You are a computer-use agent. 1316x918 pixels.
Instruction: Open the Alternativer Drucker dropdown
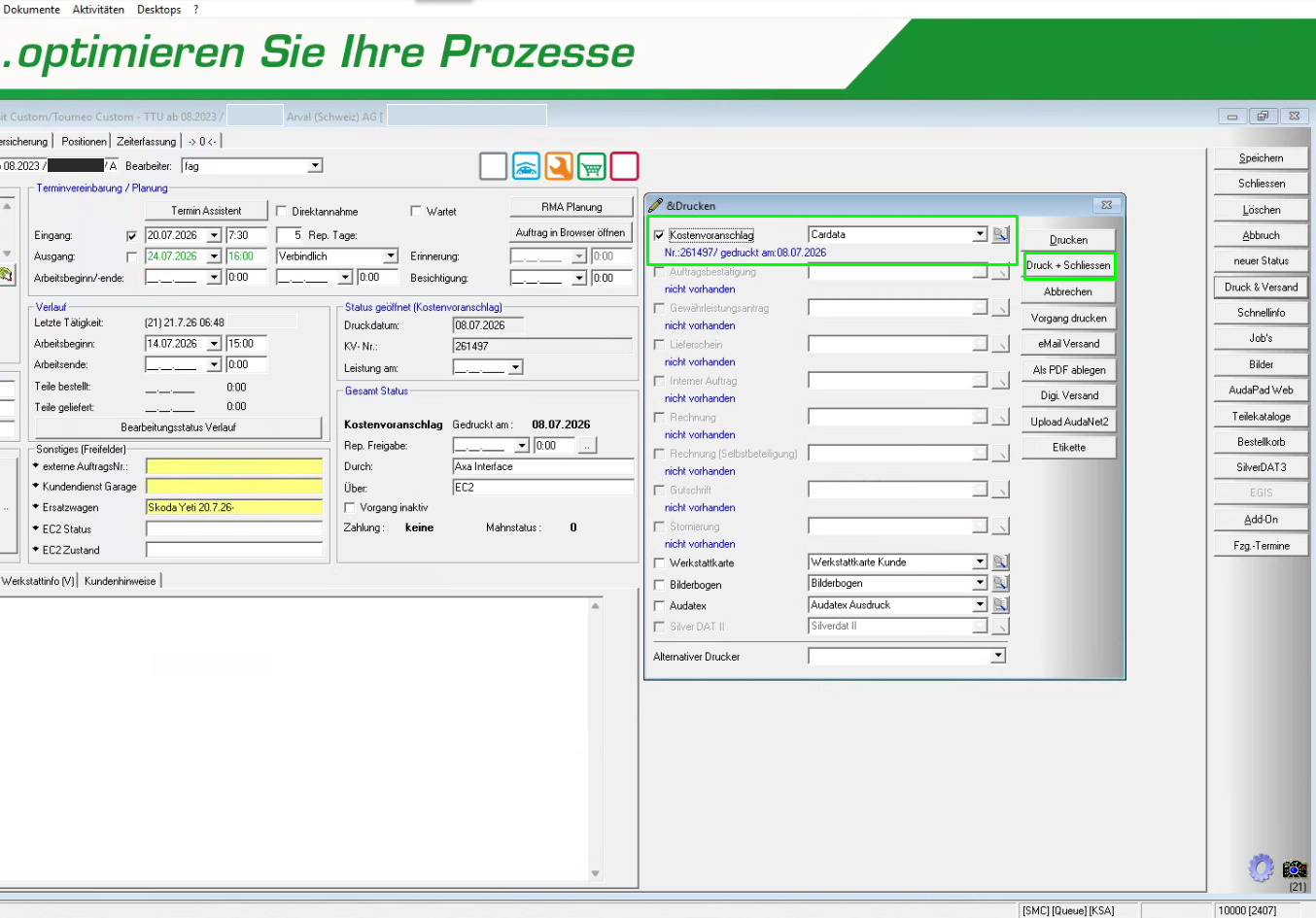click(997, 656)
